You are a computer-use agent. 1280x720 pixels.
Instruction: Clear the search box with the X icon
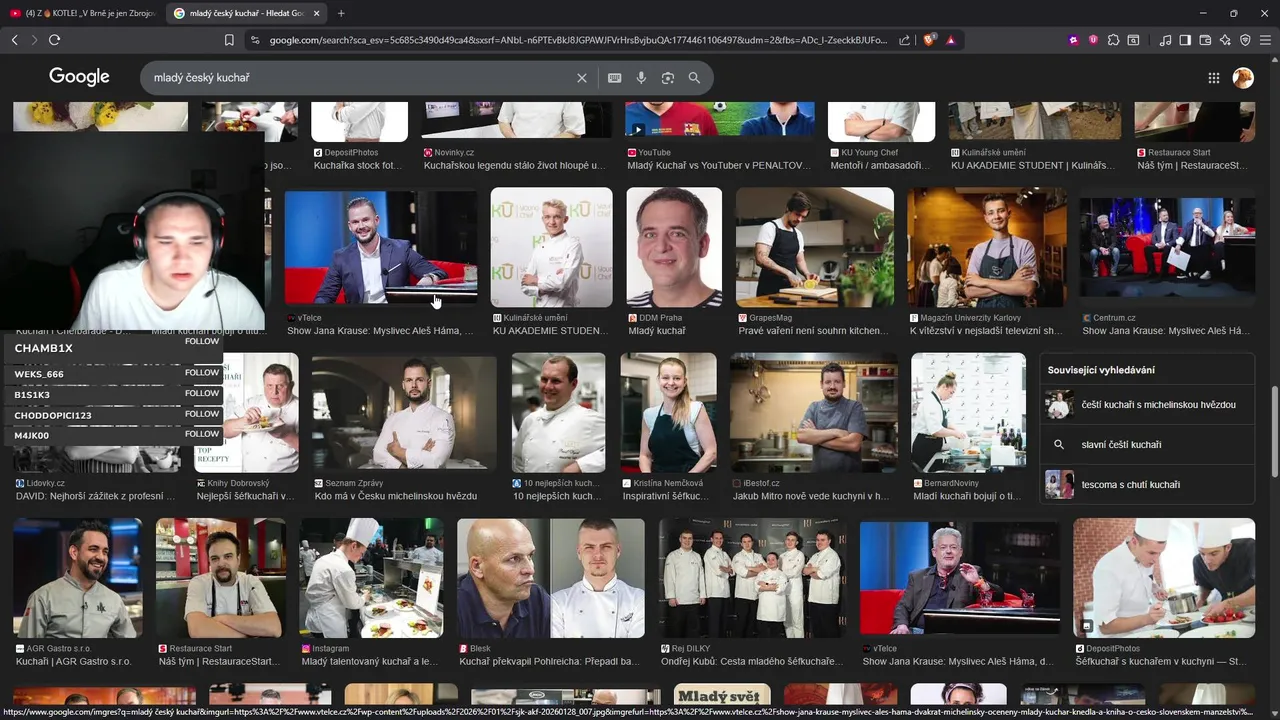582,78
